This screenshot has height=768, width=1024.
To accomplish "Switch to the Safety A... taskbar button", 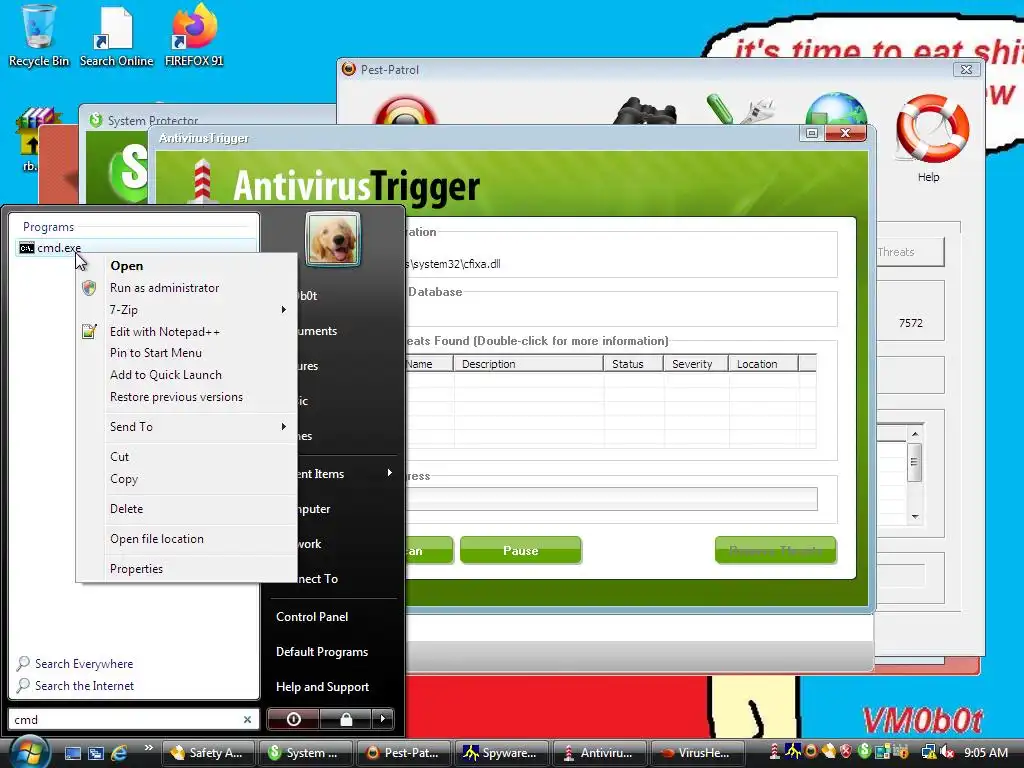I will click(208, 753).
